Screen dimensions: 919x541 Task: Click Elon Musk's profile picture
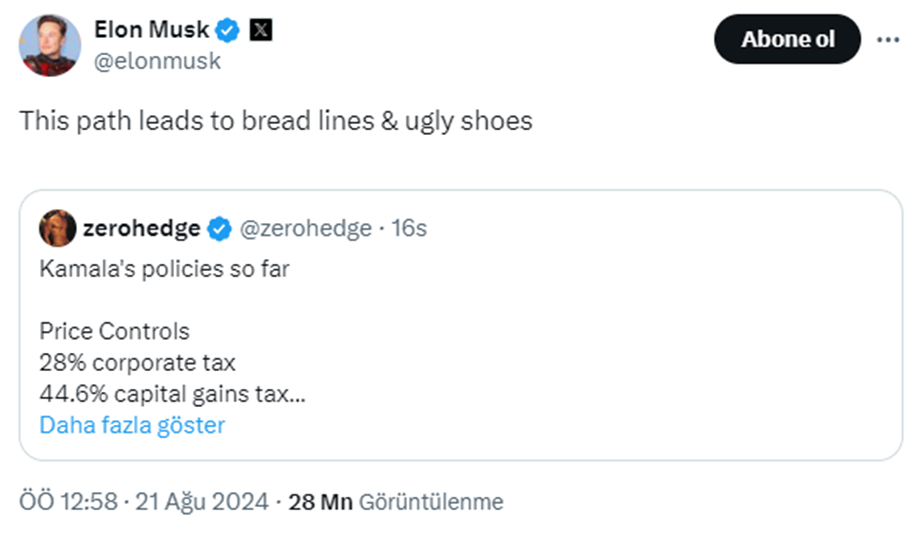[50, 45]
